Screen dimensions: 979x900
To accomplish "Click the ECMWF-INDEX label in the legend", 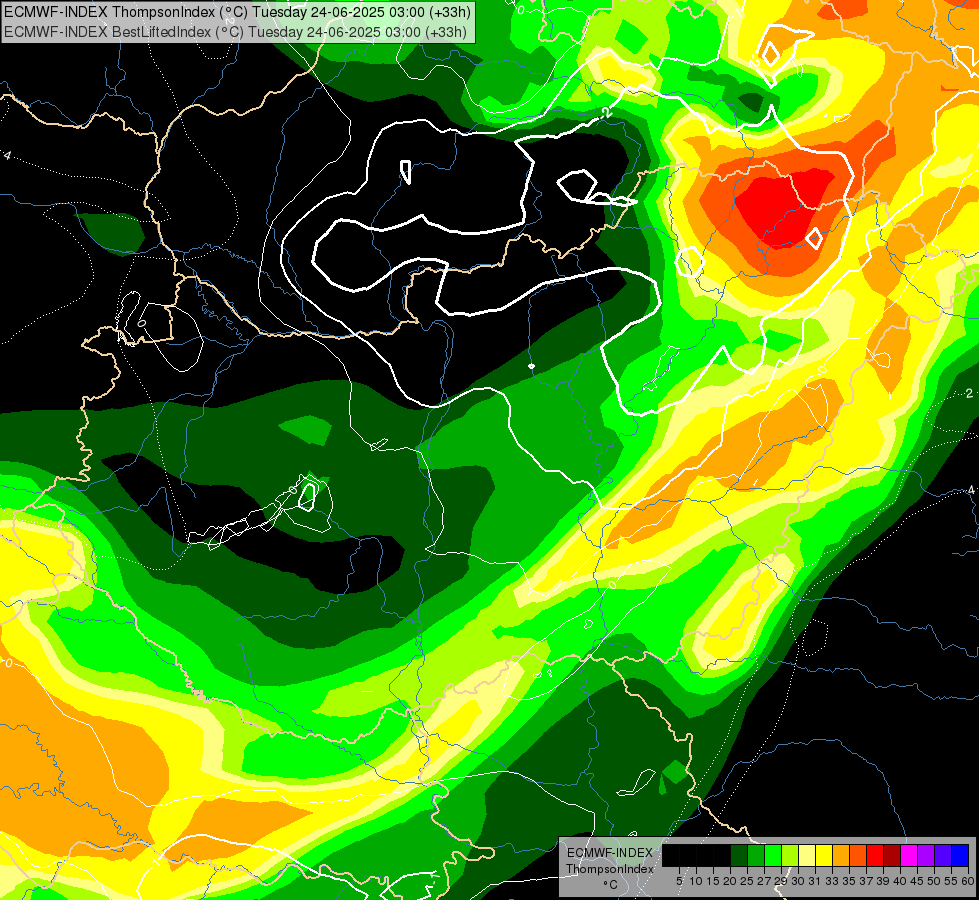I will (x=610, y=853).
